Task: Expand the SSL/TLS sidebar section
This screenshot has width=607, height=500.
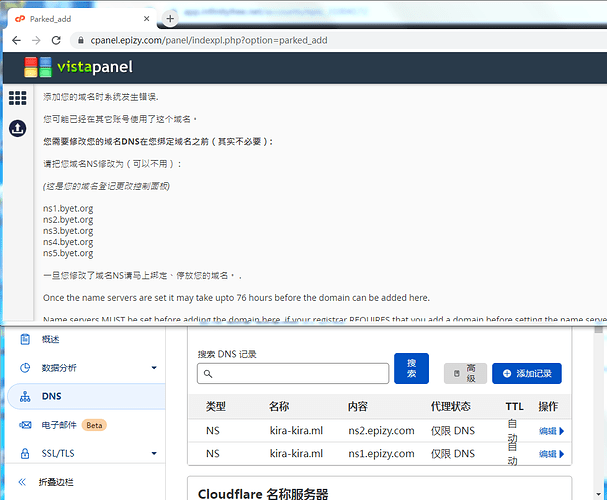Action: click(153, 454)
